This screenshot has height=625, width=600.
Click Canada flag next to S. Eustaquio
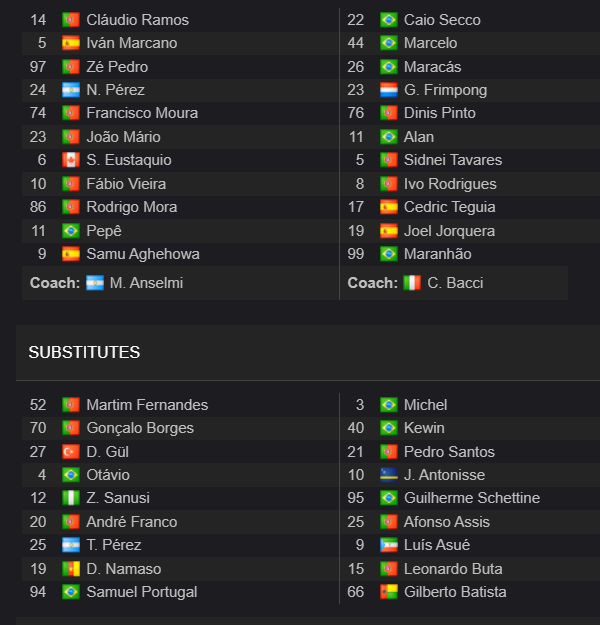[x=71, y=160]
